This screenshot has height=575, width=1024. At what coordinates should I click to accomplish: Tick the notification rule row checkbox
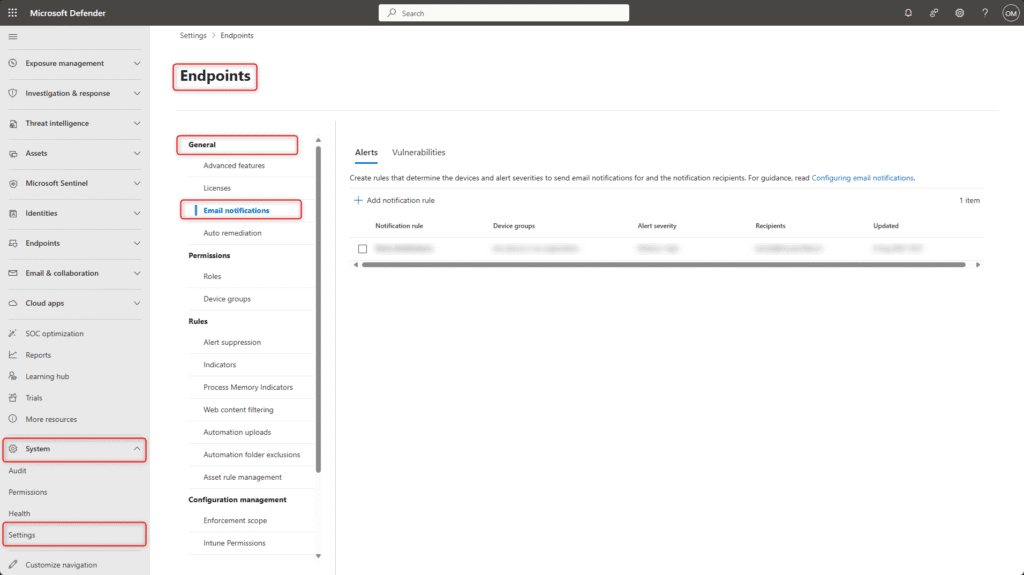[363, 248]
